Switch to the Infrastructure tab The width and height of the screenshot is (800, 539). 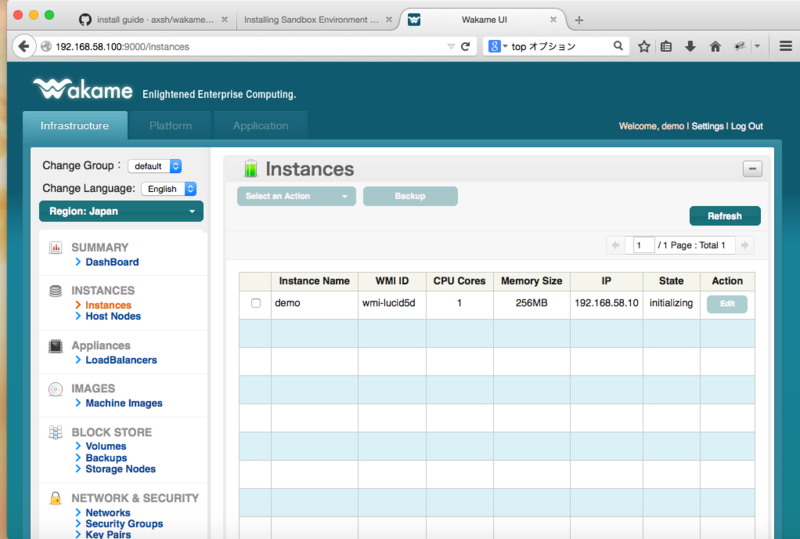click(x=74, y=126)
